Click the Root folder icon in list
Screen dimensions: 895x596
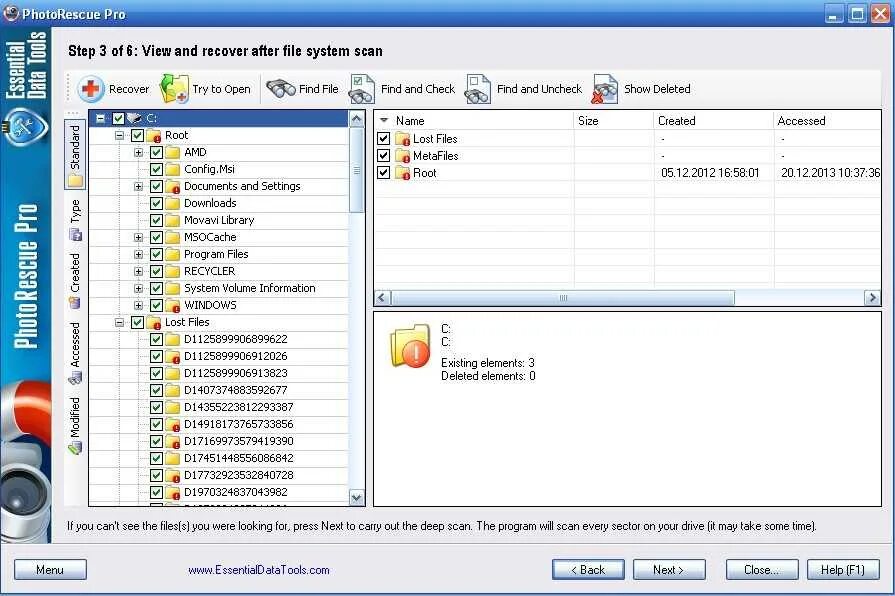(x=402, y=173)
